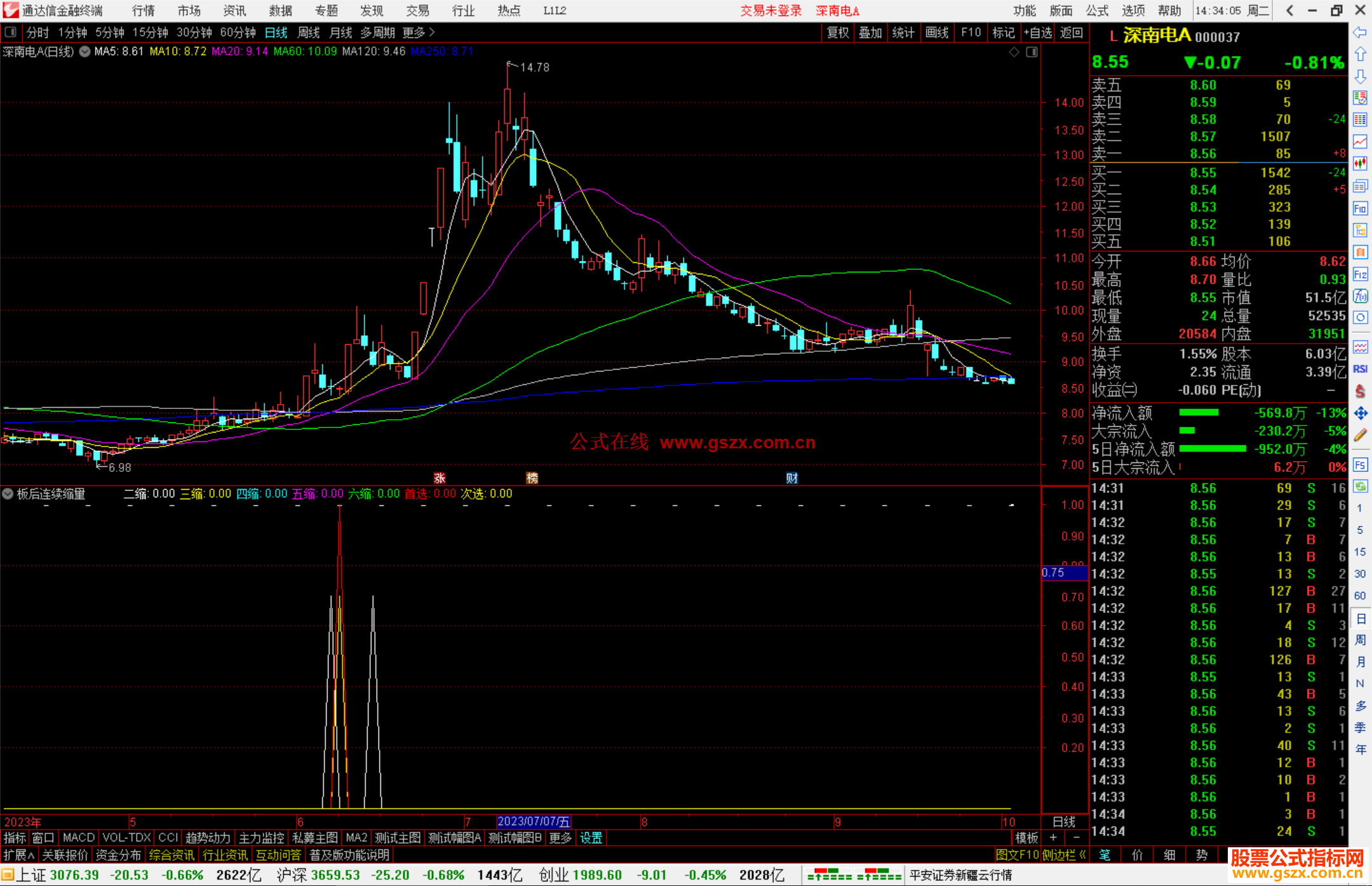Select the pencil drawing tool icon
The width and height of the screenshot is (1372, 886).
1360,436
